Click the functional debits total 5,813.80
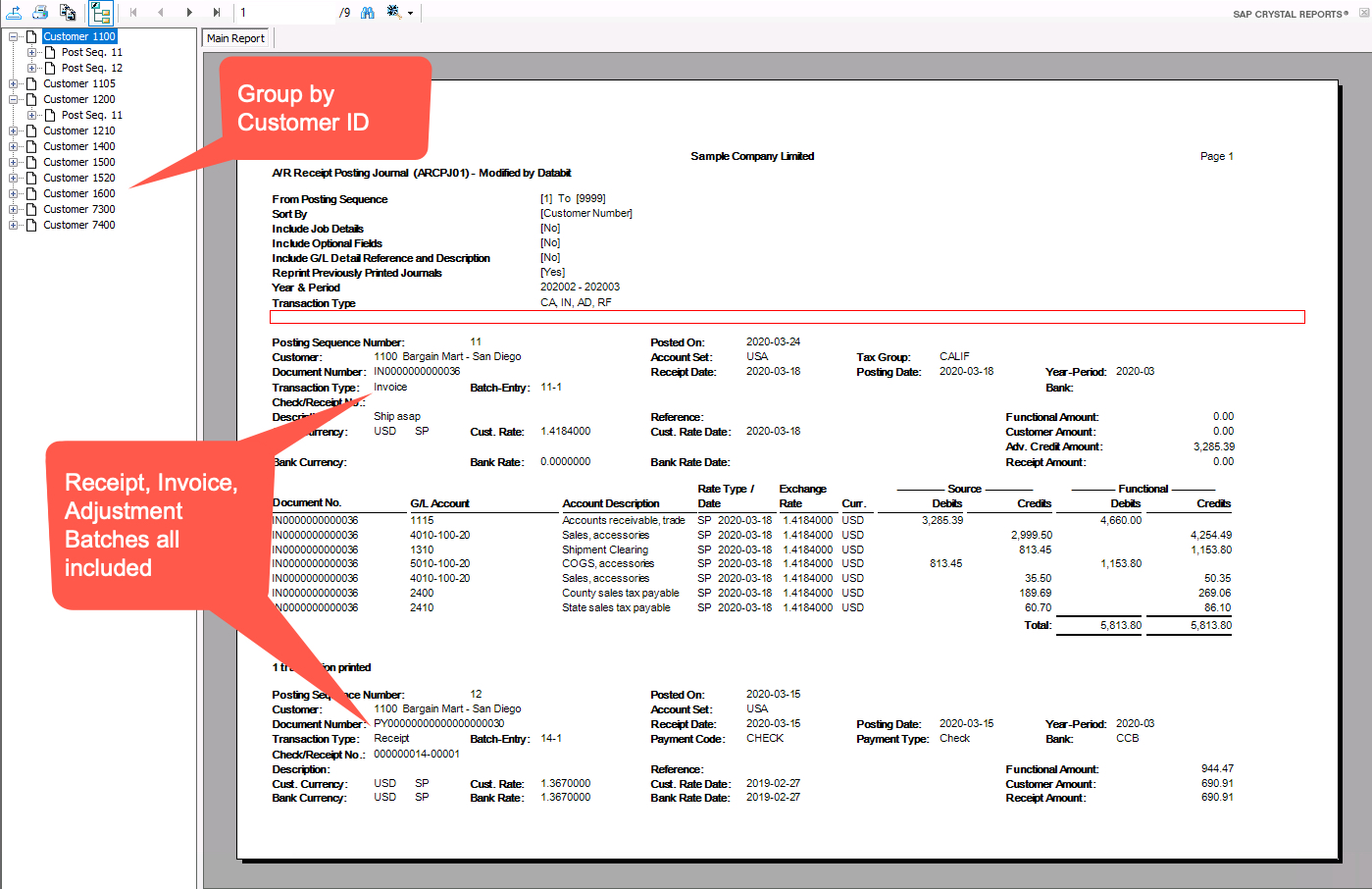1372x889 pixels. [1121, 625]
